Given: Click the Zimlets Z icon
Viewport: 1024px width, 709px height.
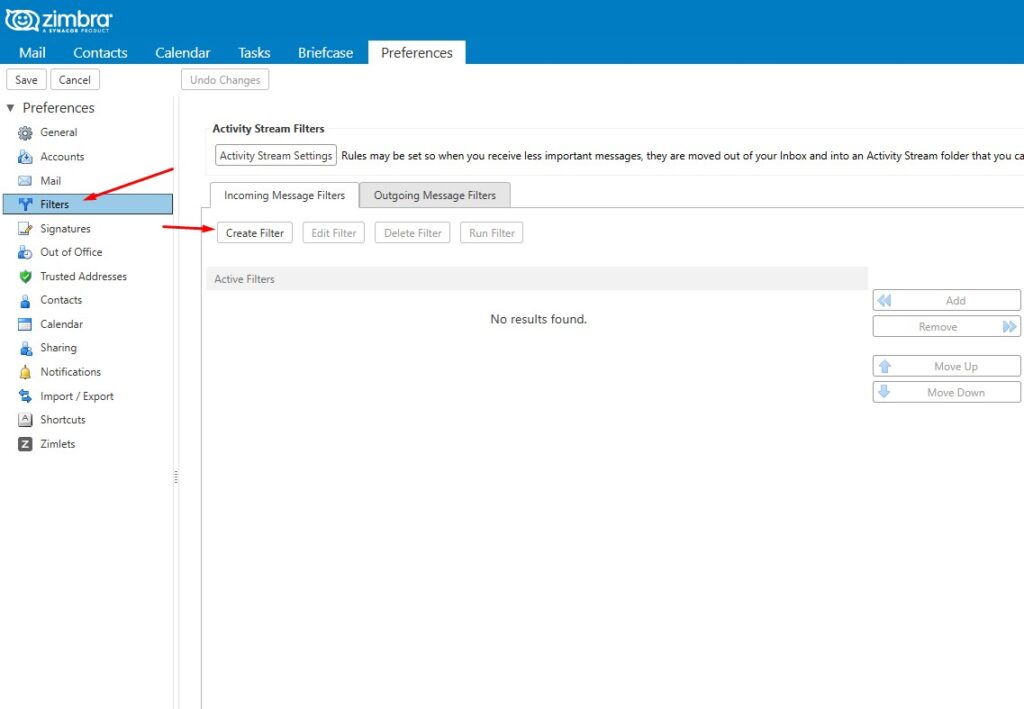Looking at the screenshot, I should pyautogui.click(x=25, y=444).
